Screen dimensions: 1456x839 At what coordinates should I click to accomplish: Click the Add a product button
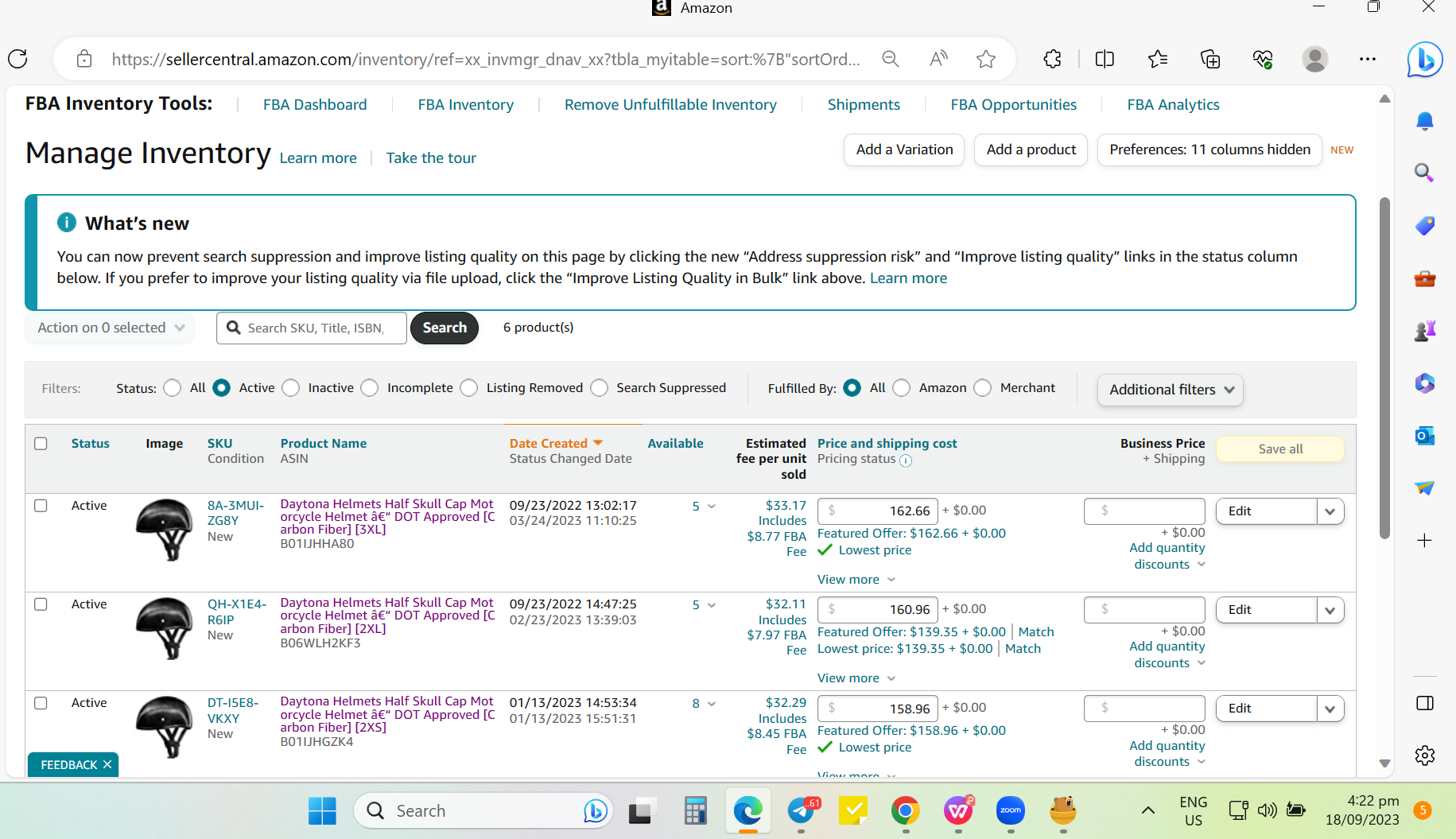[1031, 150]
